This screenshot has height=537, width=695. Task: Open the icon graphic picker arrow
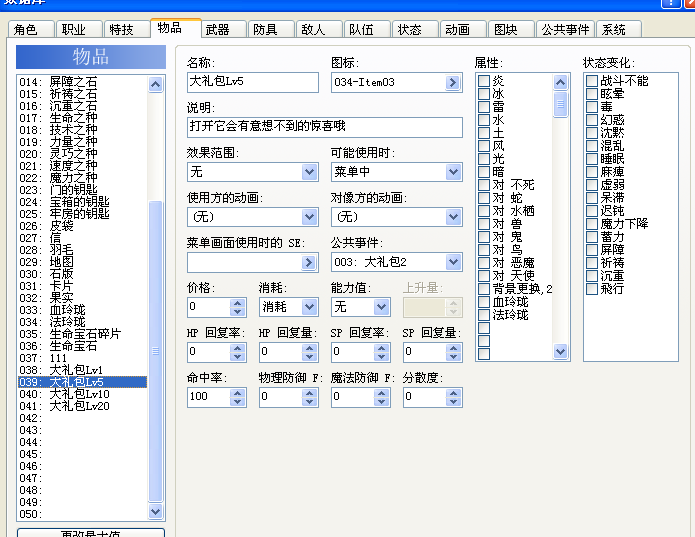pos(453,82)
